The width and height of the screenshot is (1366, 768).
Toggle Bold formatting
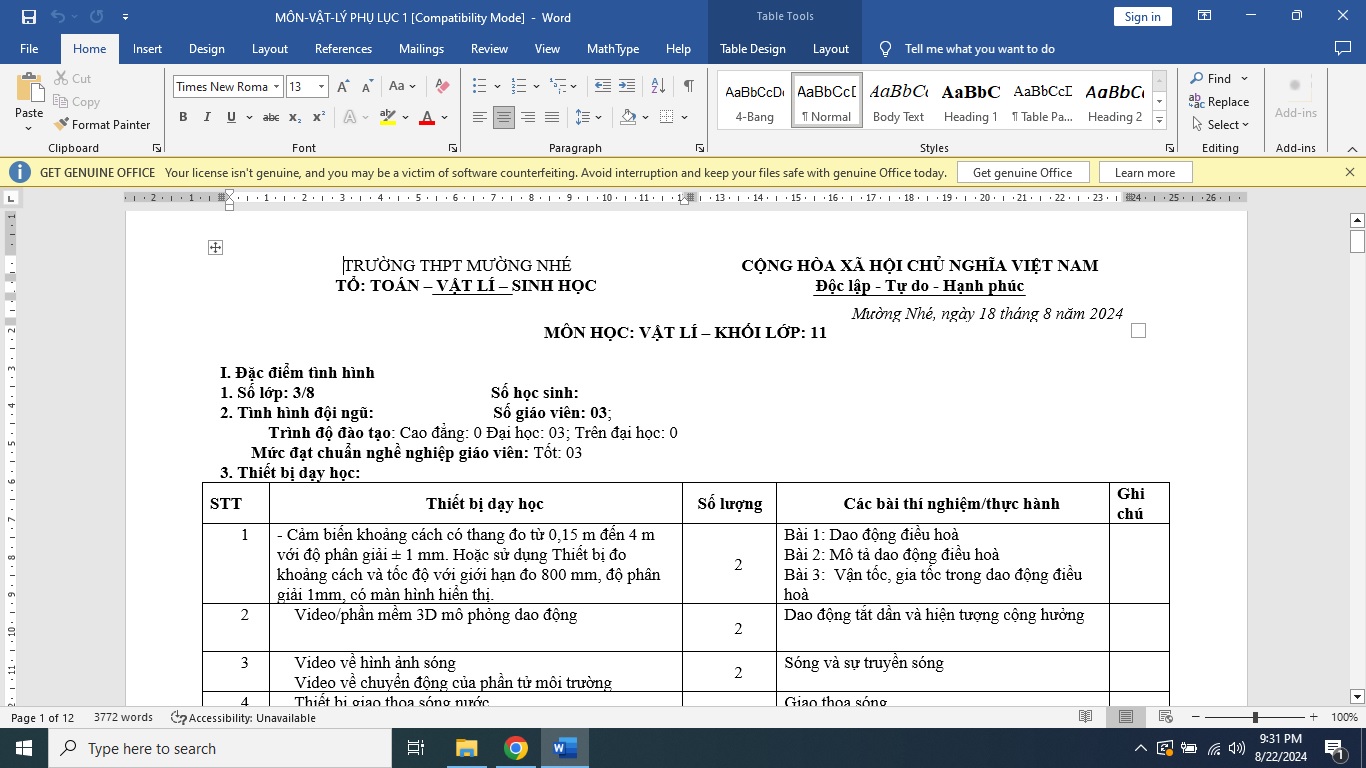click(x=183, y=117)
